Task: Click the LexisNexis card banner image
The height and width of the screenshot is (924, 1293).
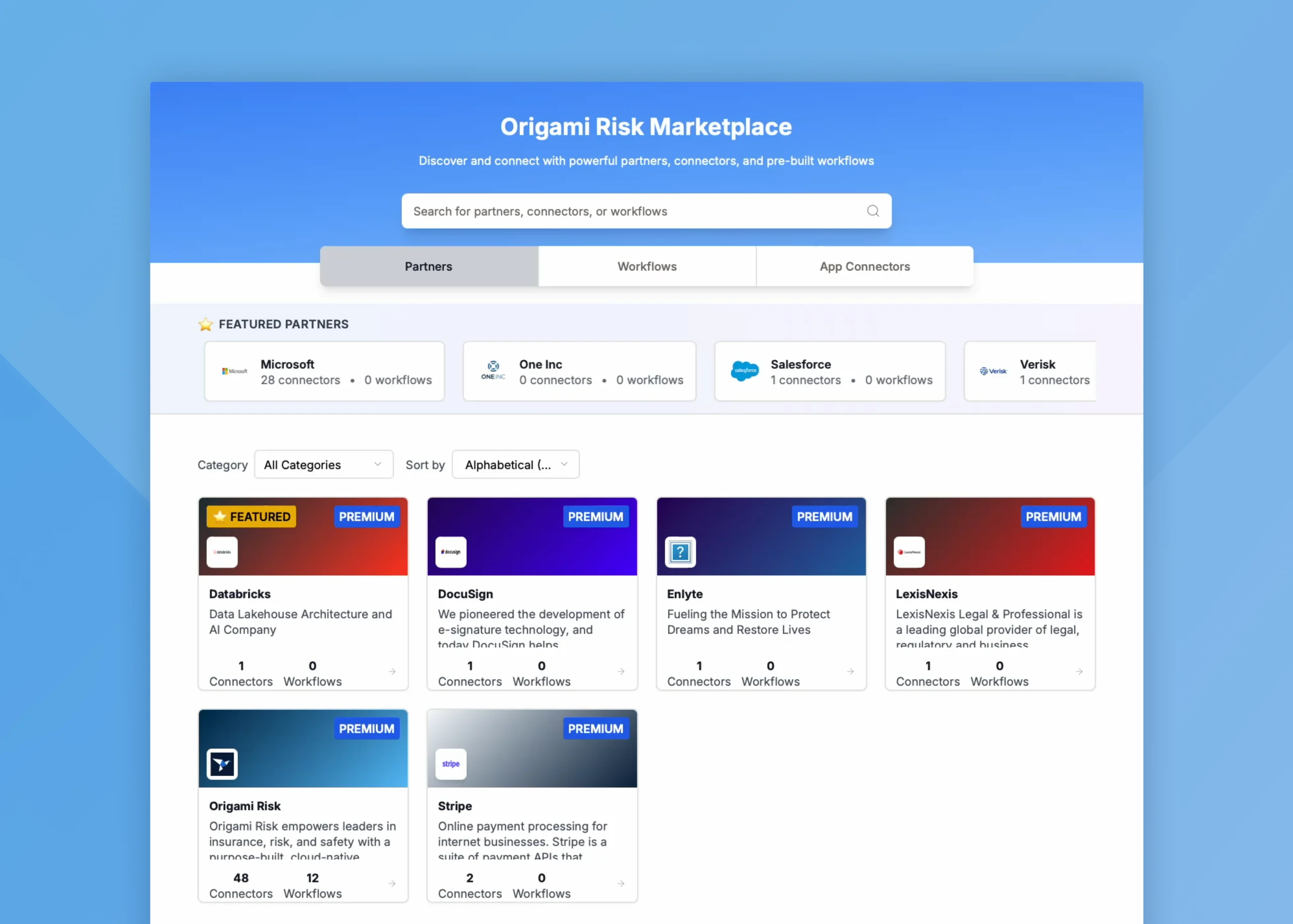Action: (x=990, y=537)
